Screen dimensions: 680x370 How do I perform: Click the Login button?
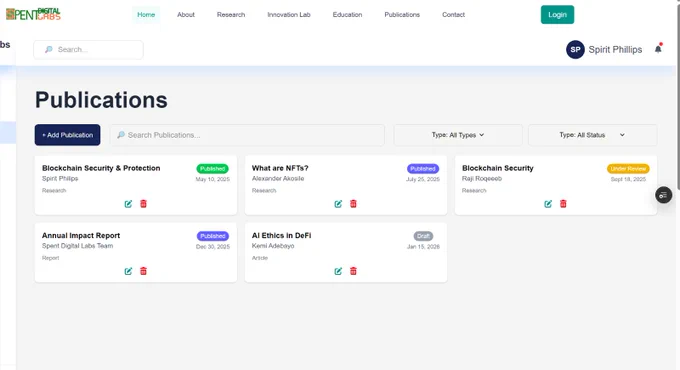click(557, 15)
